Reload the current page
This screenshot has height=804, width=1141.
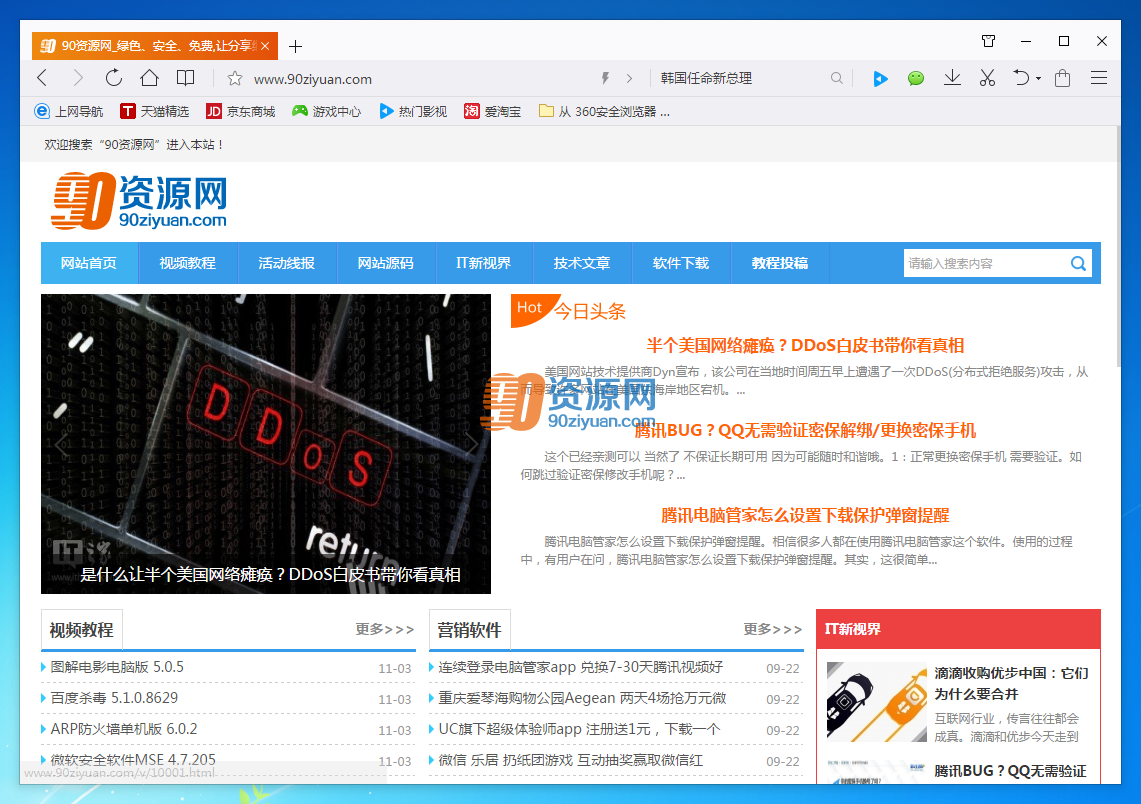click(x=114, y=78)
